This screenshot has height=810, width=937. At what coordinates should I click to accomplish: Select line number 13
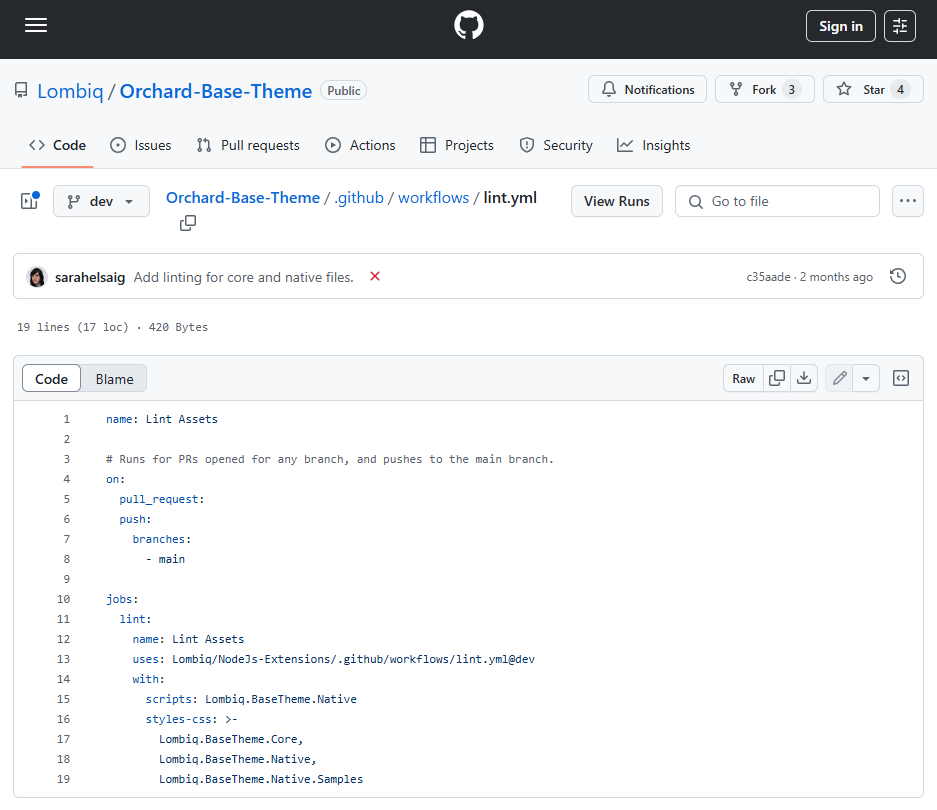[x=63, y=659]
